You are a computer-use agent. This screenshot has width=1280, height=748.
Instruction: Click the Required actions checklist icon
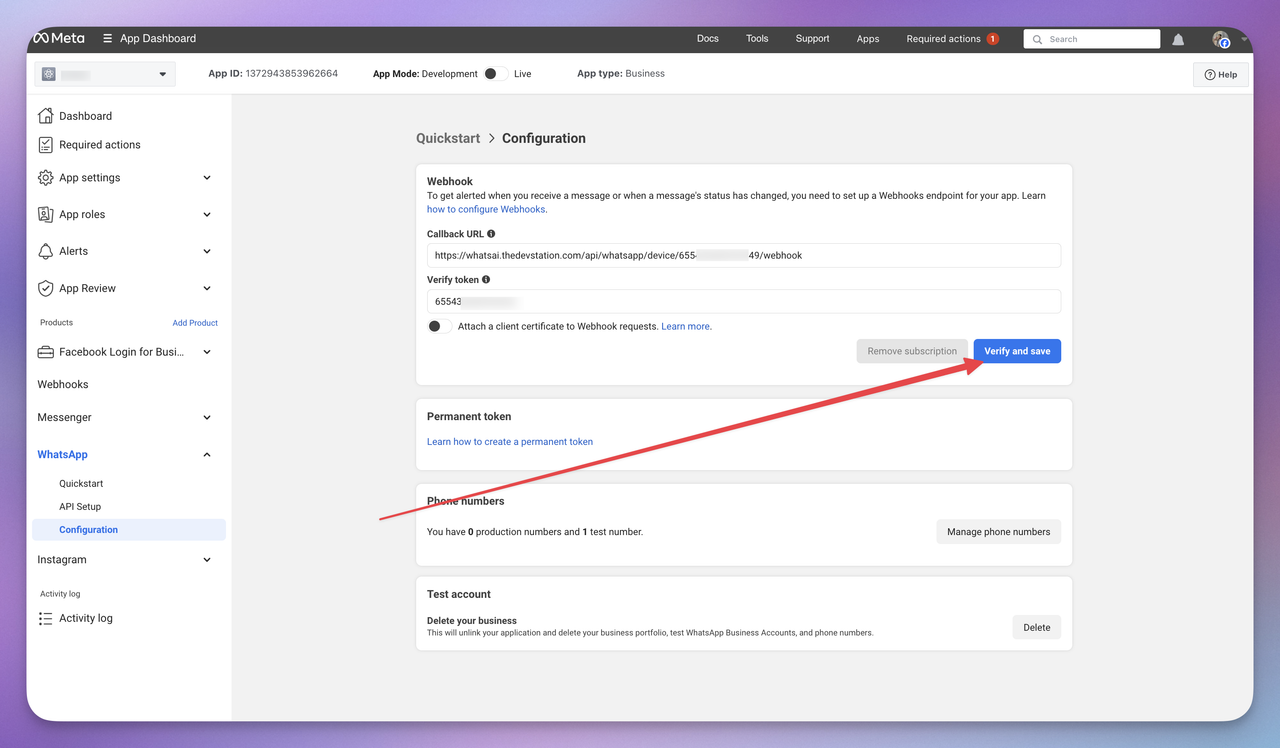point(45,145)
